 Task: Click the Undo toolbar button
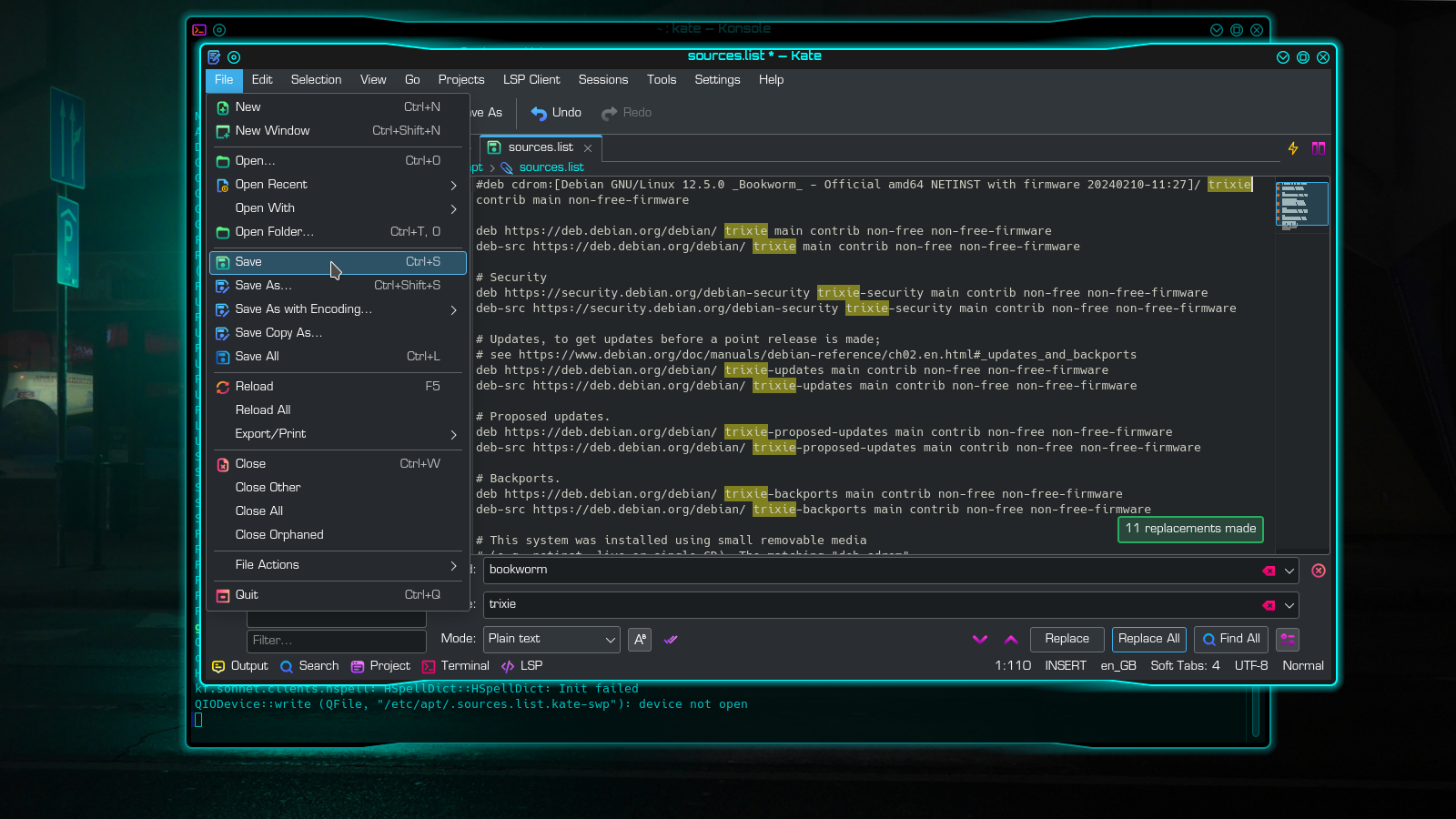[556, 113]
